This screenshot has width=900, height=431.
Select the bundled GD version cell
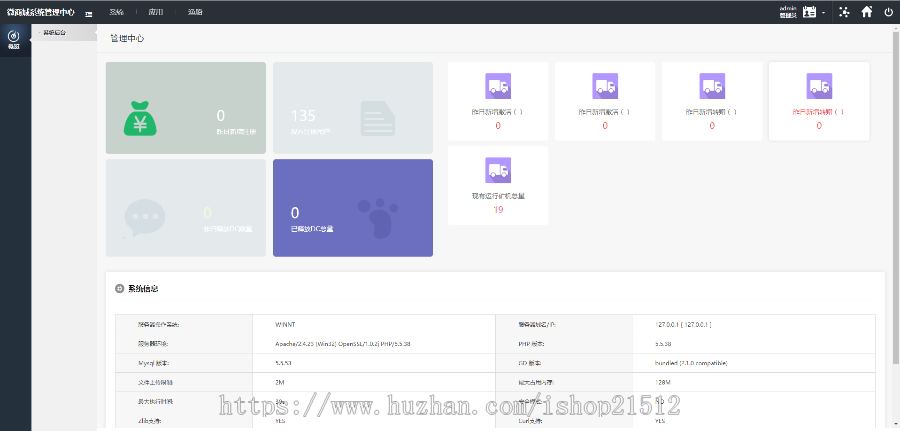pos(754,363)
